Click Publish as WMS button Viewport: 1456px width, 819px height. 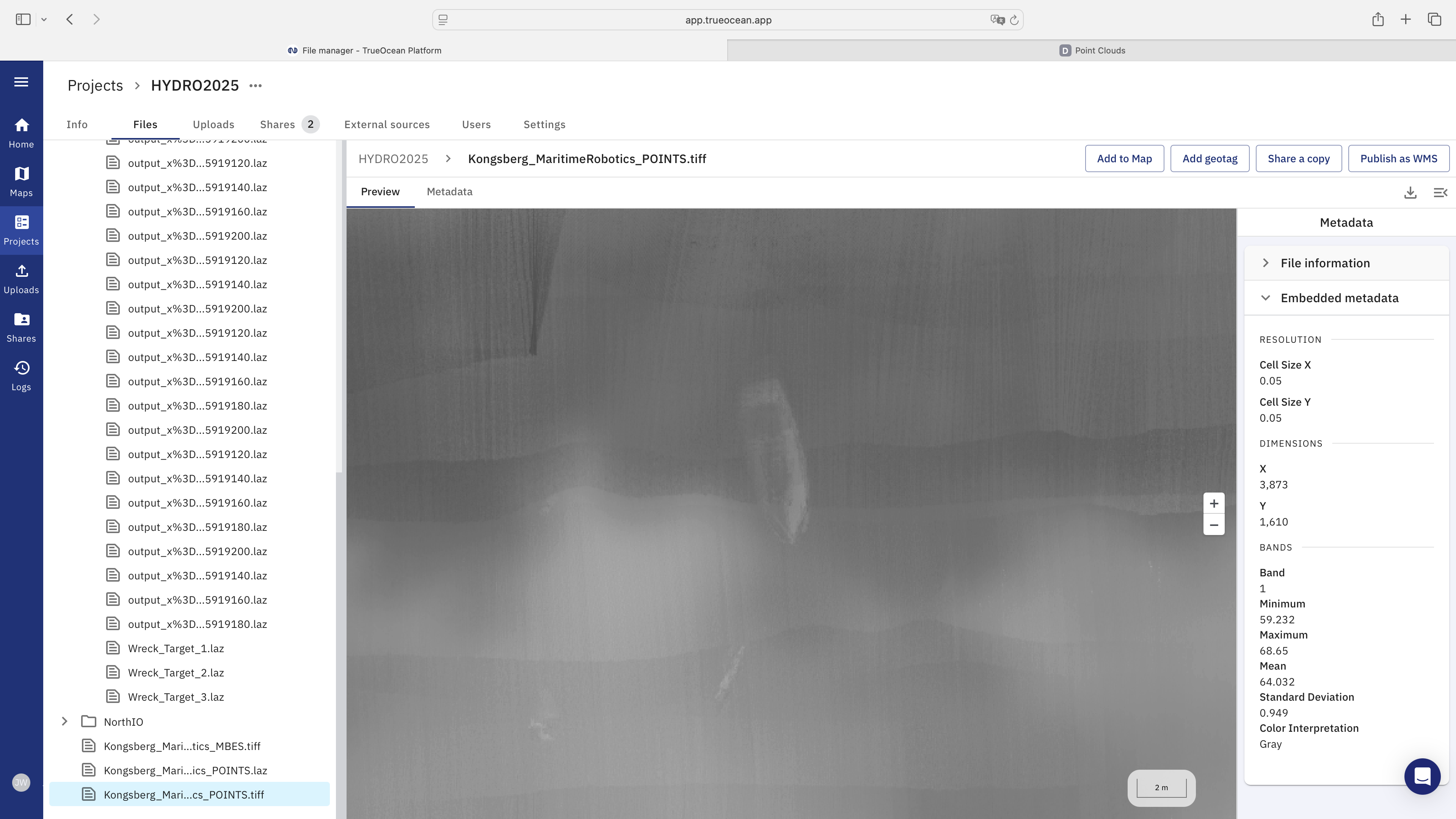(x=1398, y=159)
